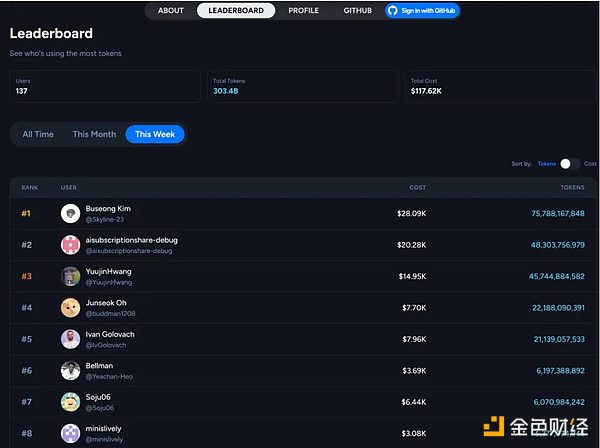The height and width of the screenshot is (448, 600).
Task: Click YuujinHwang's profile avatar
Action: (70, 276)
